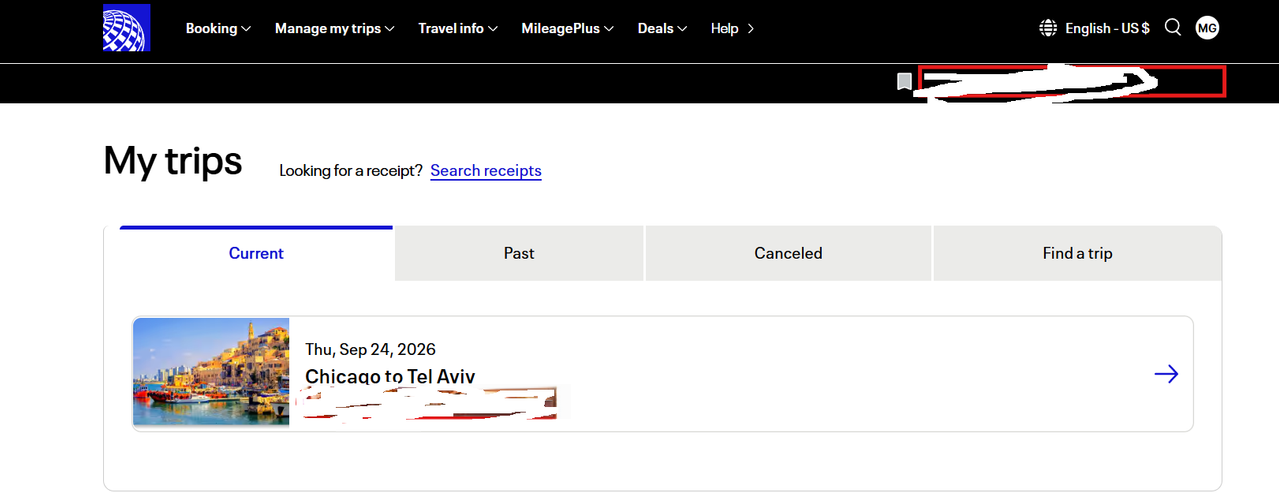Image resolution: width=1279 pixels, height=493 pixels.
Task: Click the bookmark icon in black bar
Action: pyautogui.click(x=904, y=82)
